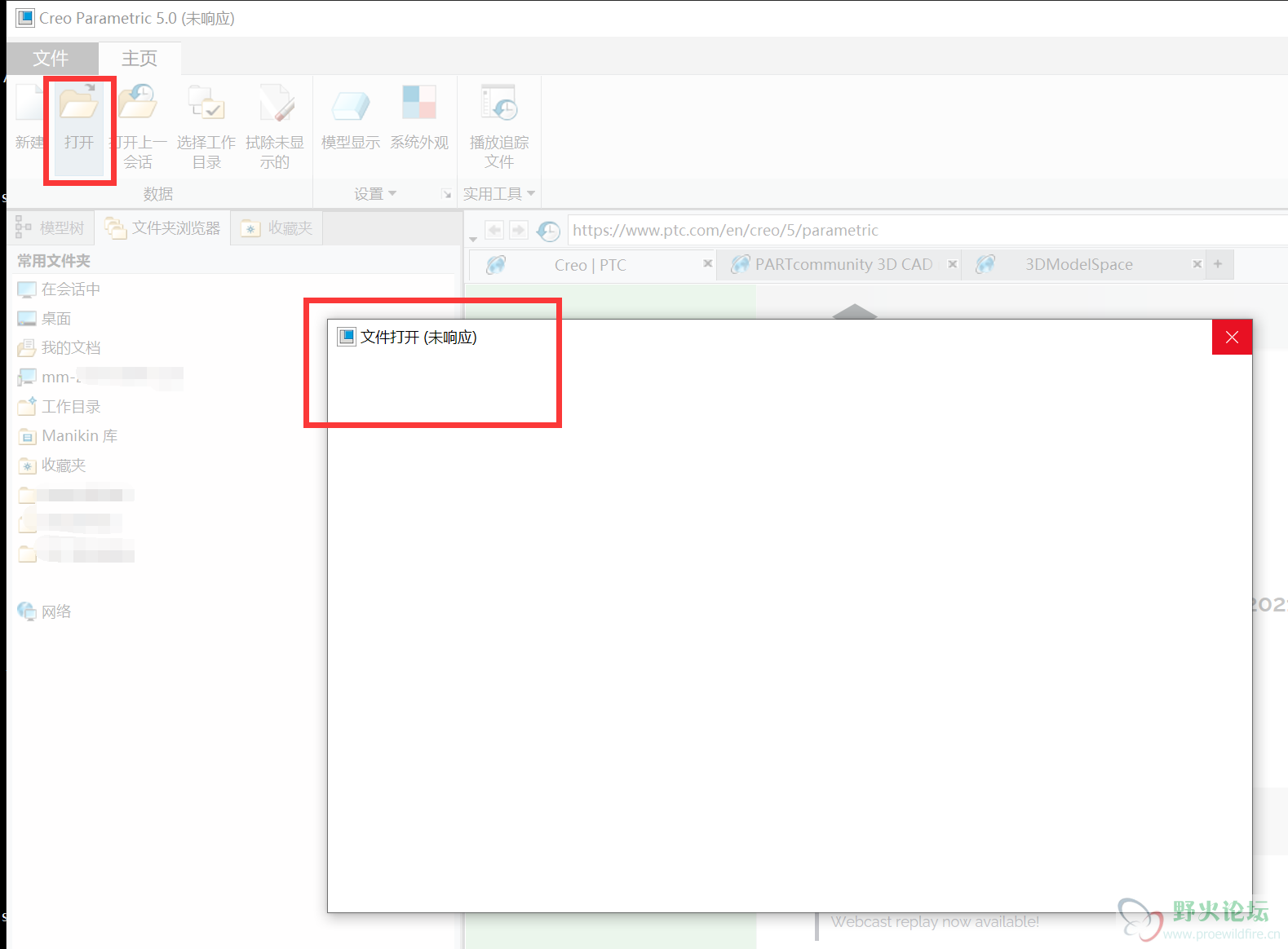
Task: Open Working Directory (工作目录) folder
Action: (x=59, y=407)
